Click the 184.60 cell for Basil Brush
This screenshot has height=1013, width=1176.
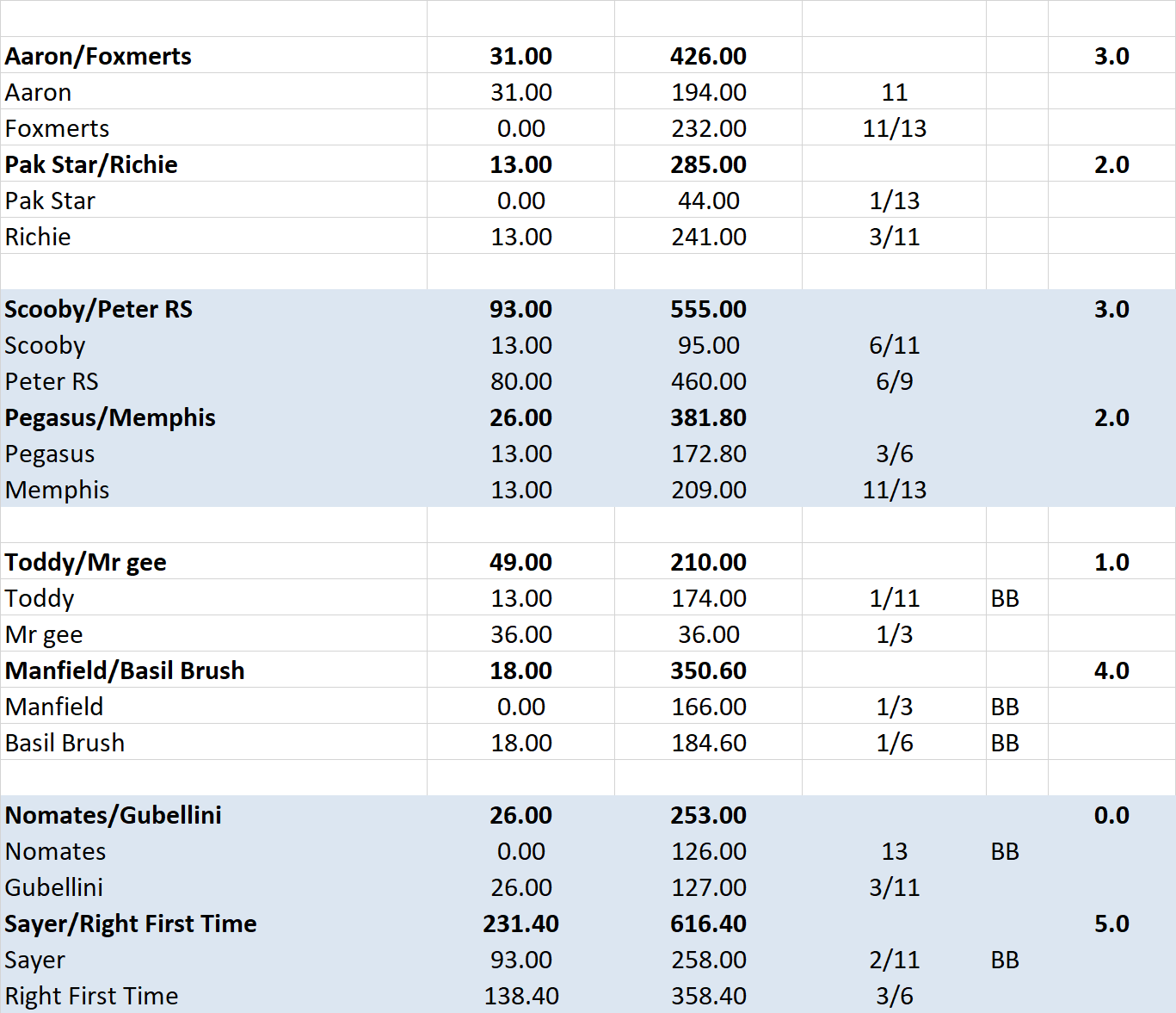(x=708, y=743)
